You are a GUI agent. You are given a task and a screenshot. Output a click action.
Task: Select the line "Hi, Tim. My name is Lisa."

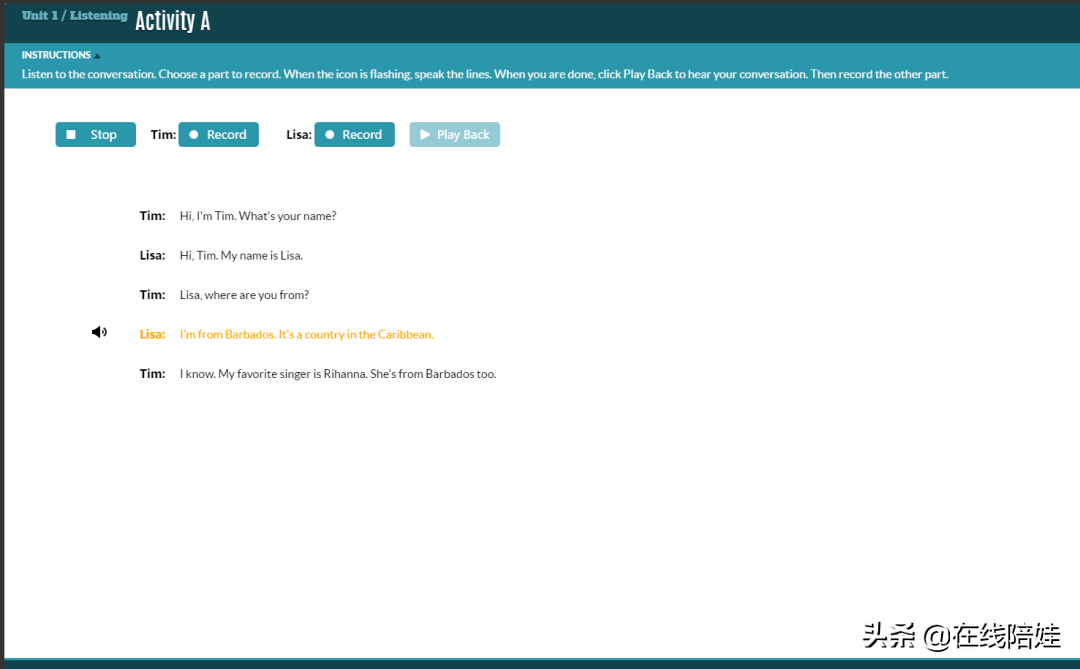point(241,255)
